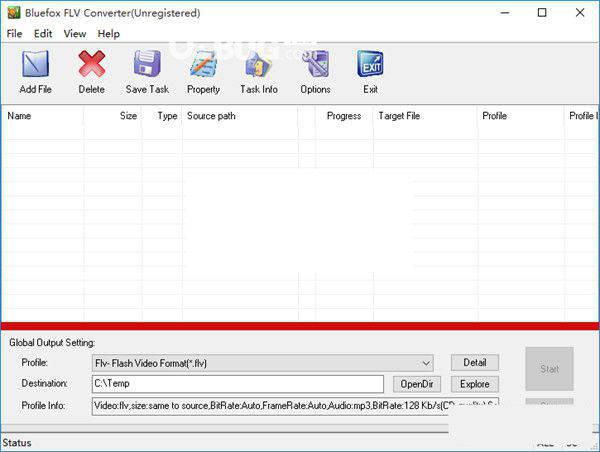Open the Task Info toolbar icon

click(x=259, y=64)
